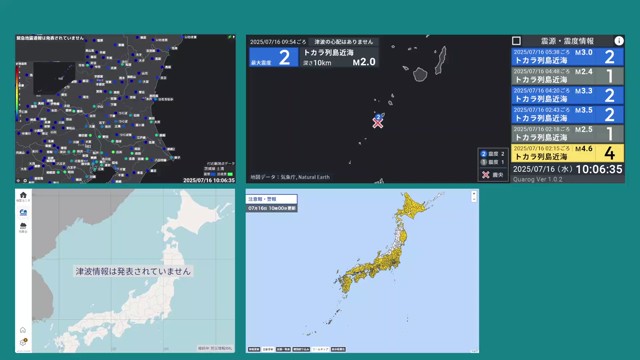Open the tsunami wave icon in sidebar
Viewport: 640px width, 360px height.
(23, 212)
